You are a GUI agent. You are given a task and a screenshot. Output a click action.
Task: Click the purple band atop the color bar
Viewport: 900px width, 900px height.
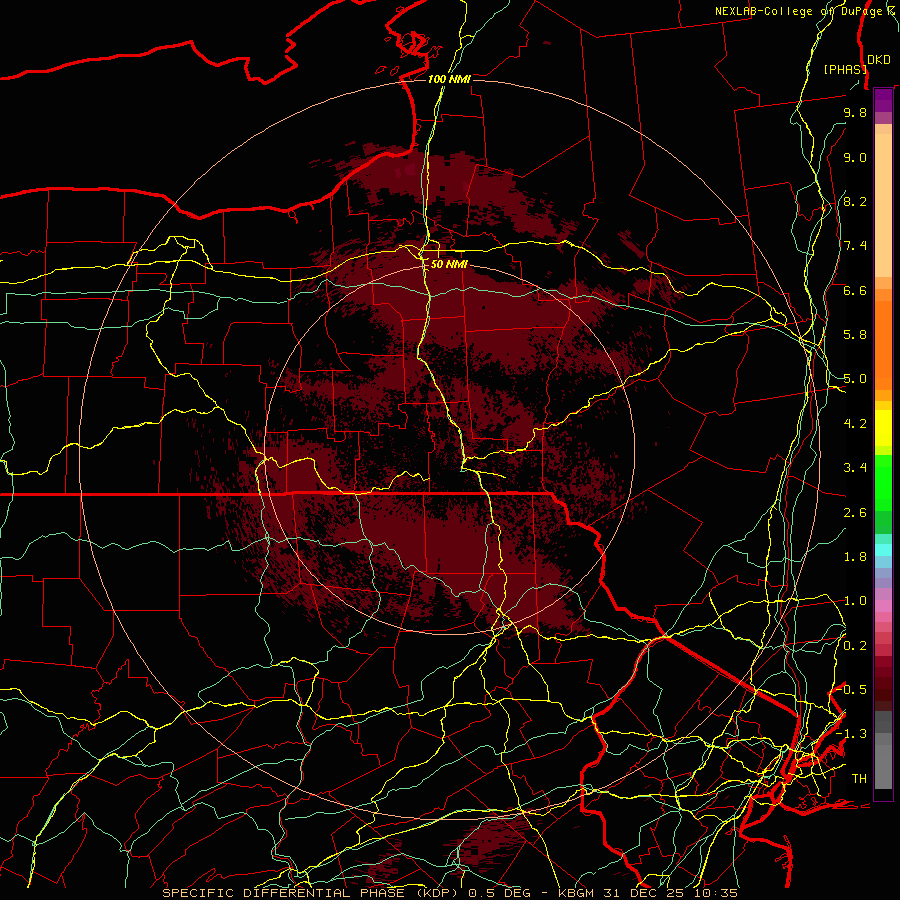click(883, 101)
